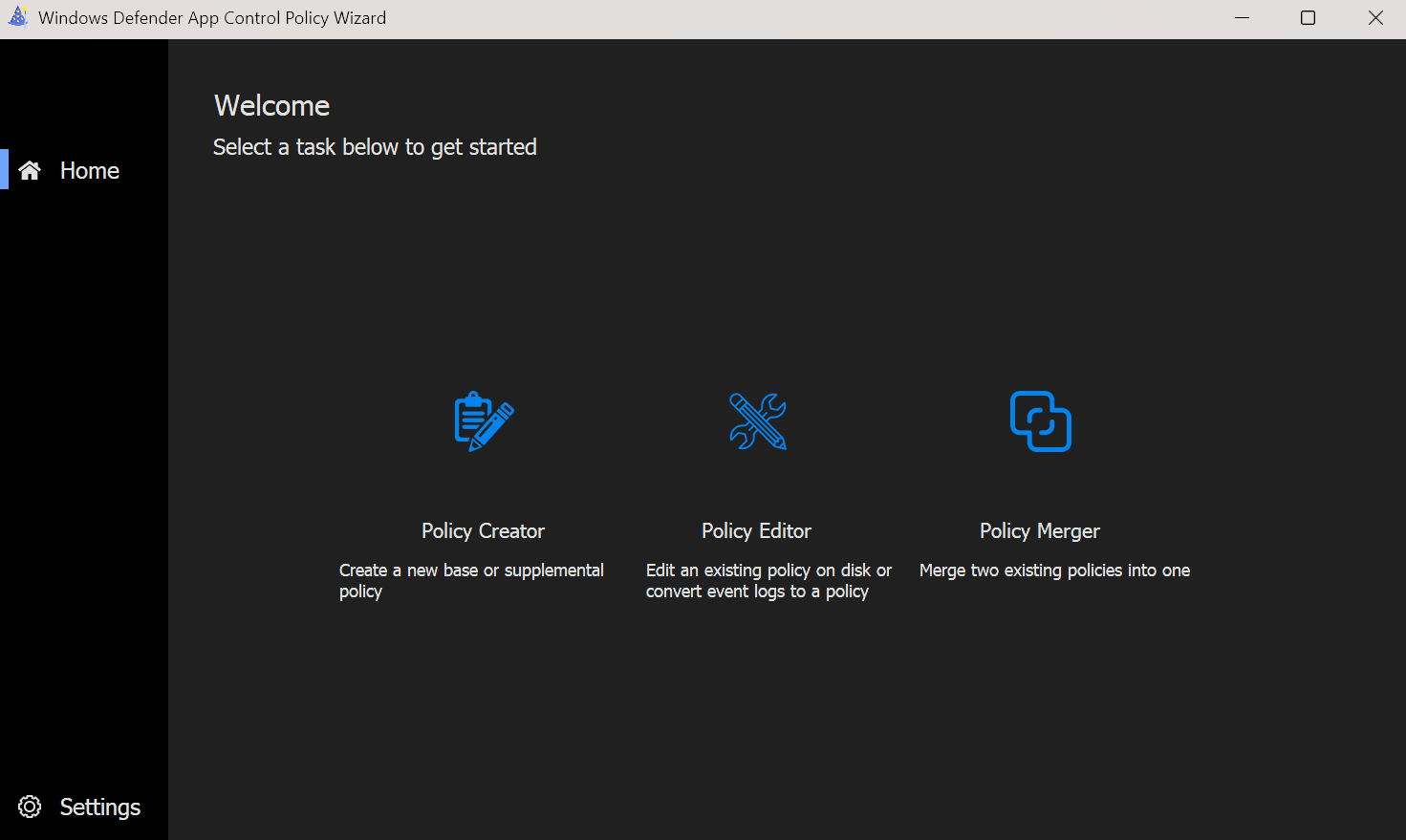1406x840 pixels.
Task: Open the Settings gear icon
Action: click(30, 807)
